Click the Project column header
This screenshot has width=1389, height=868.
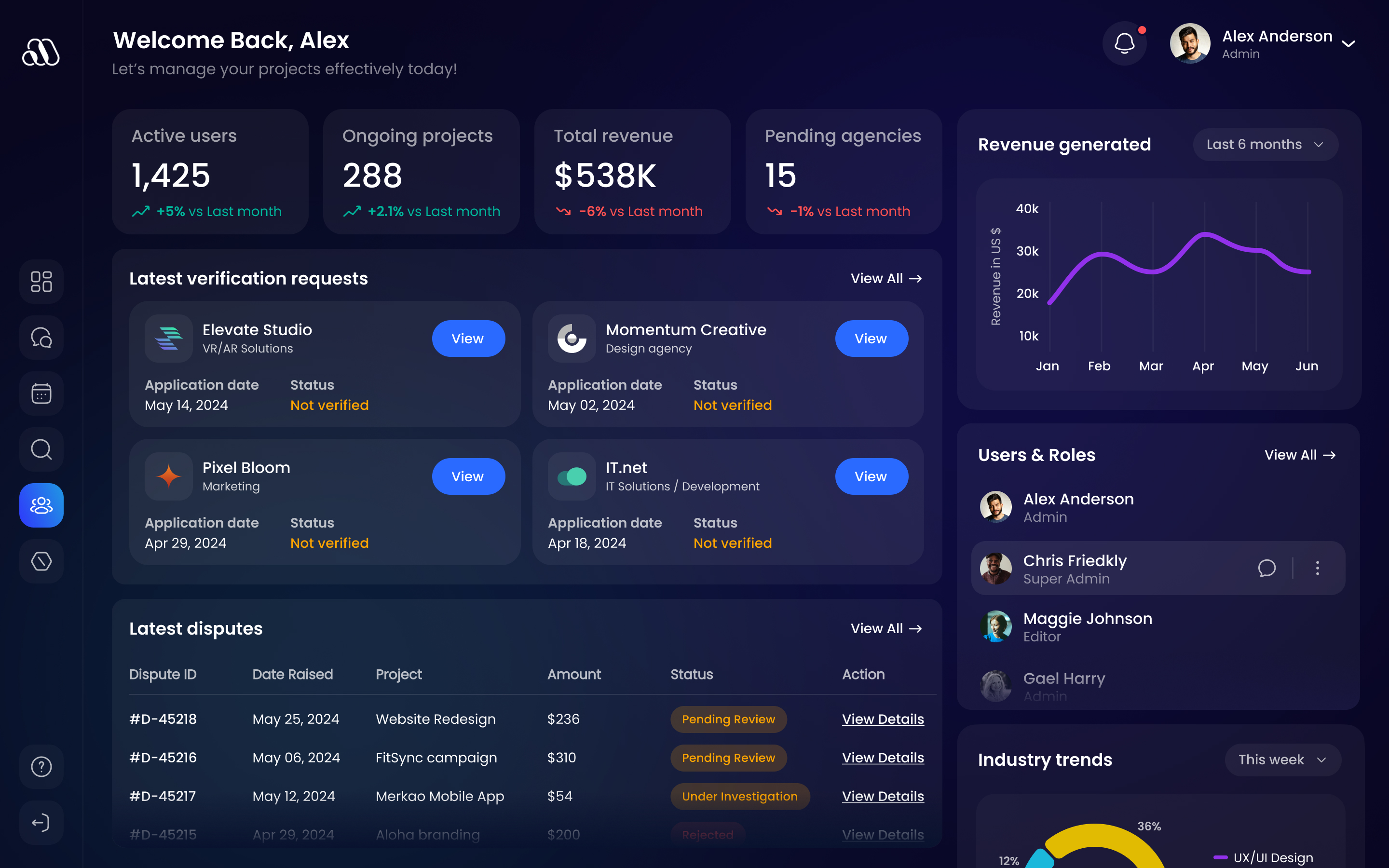click(x=399, y=674)
